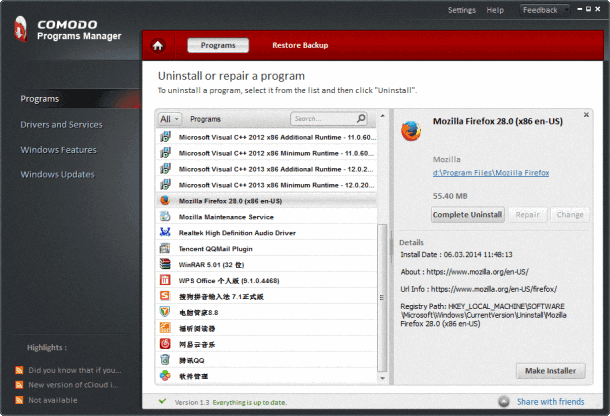Screen dimensions: 610x416
Task: Open the first RSS highlight feed icon
Action: pyautogui.click(x=19, y=370)
